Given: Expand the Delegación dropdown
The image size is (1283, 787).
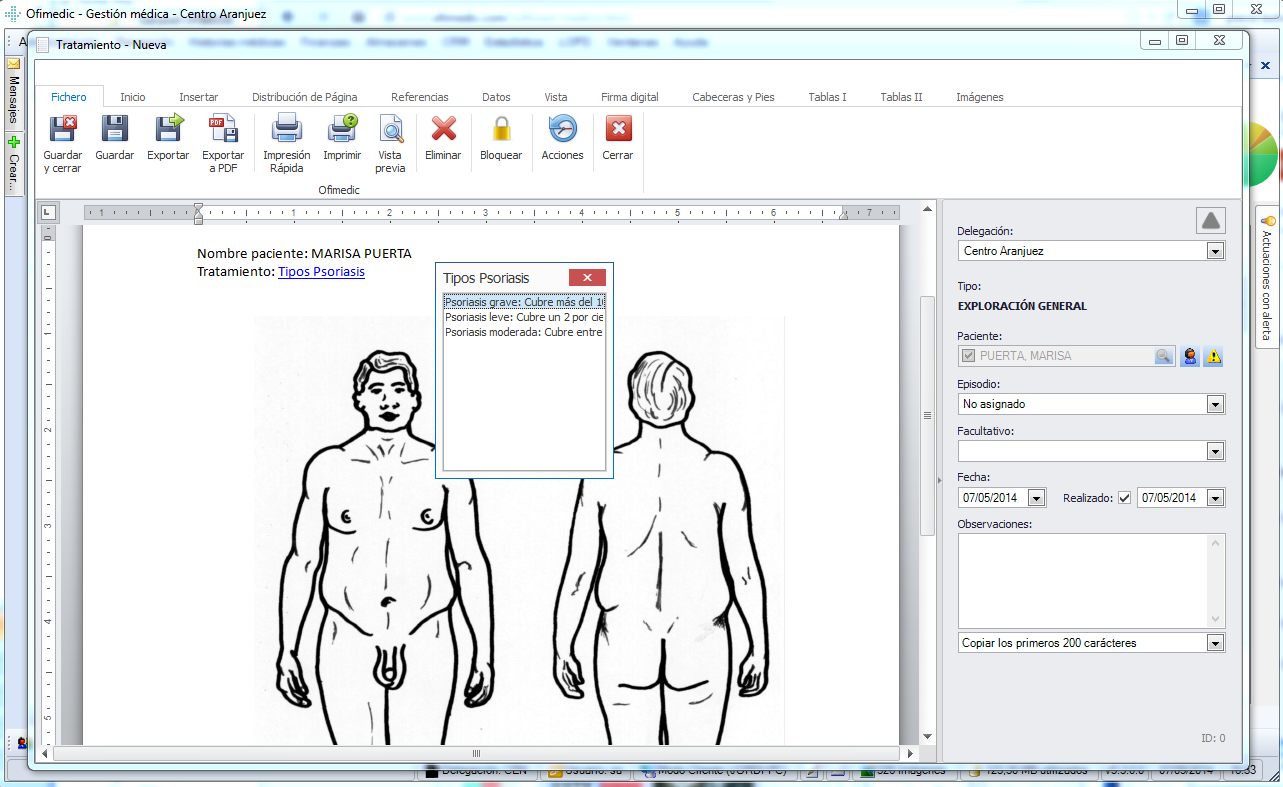Looking at the screenshot, I should point(1215,252).
